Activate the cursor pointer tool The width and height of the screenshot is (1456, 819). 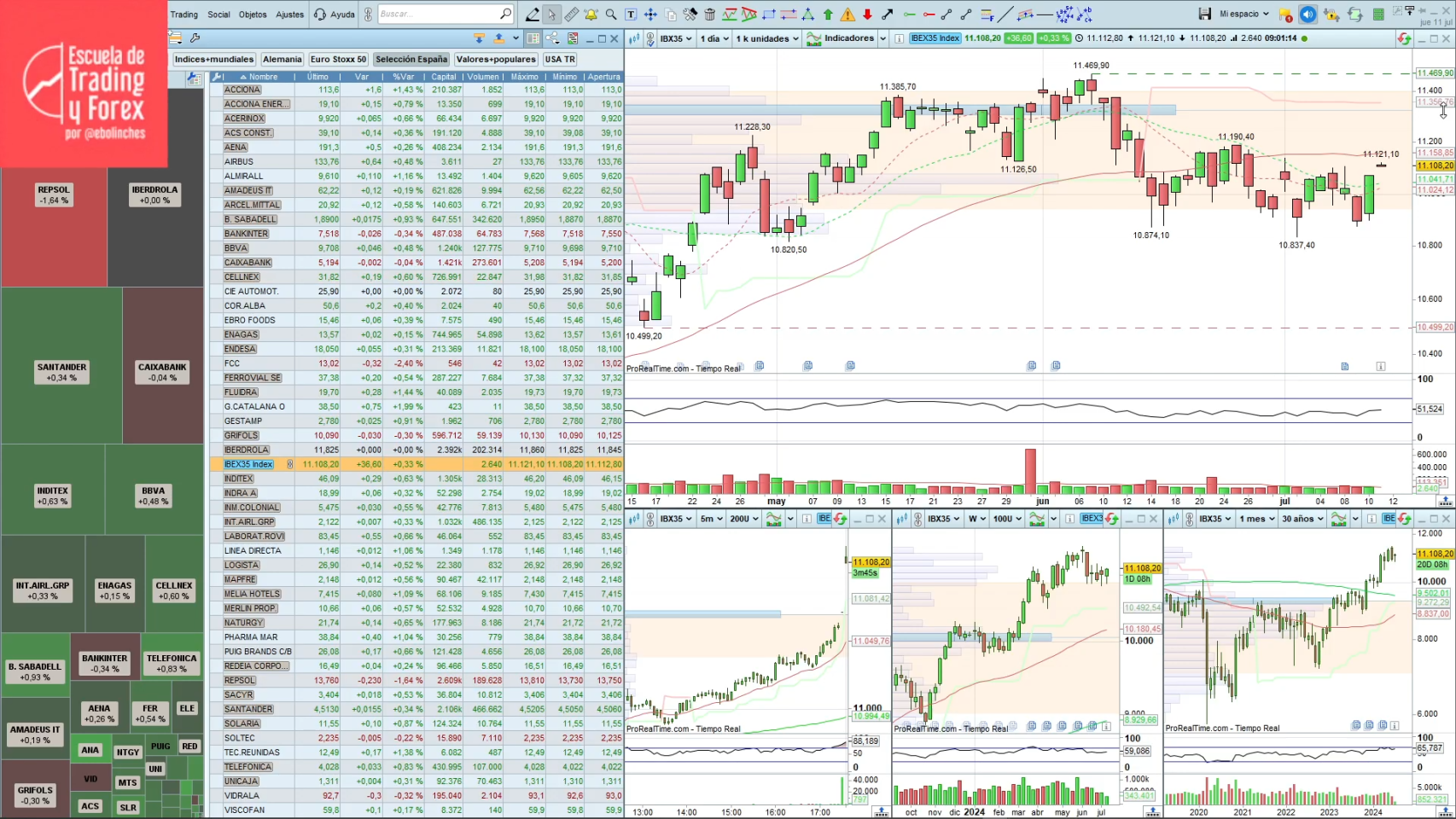(551, 15)
